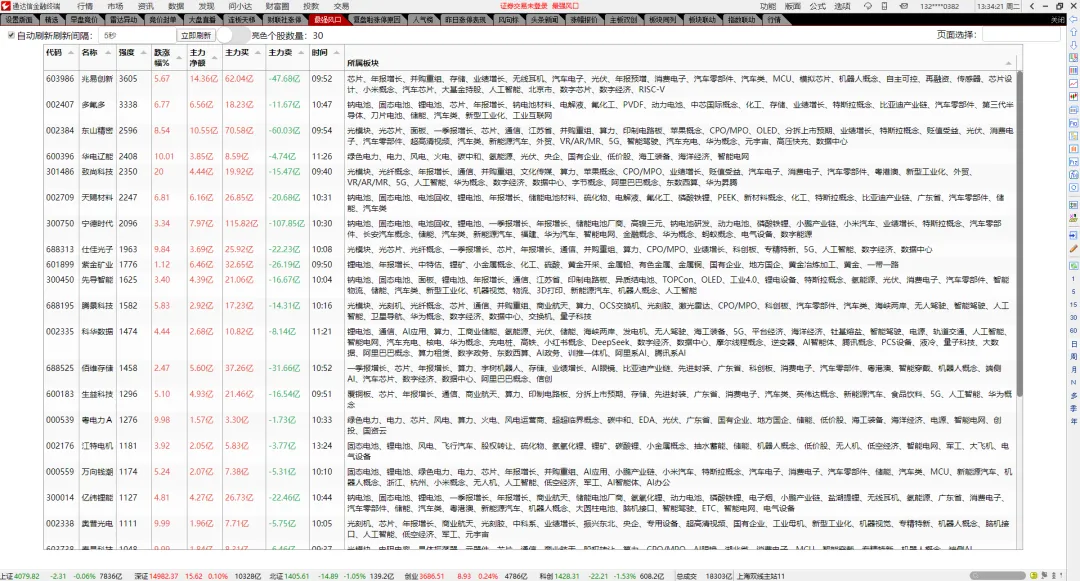Toggle the 自动刷新 checkbox
The image size is (1080, 581).
click(x=11, y=35)
